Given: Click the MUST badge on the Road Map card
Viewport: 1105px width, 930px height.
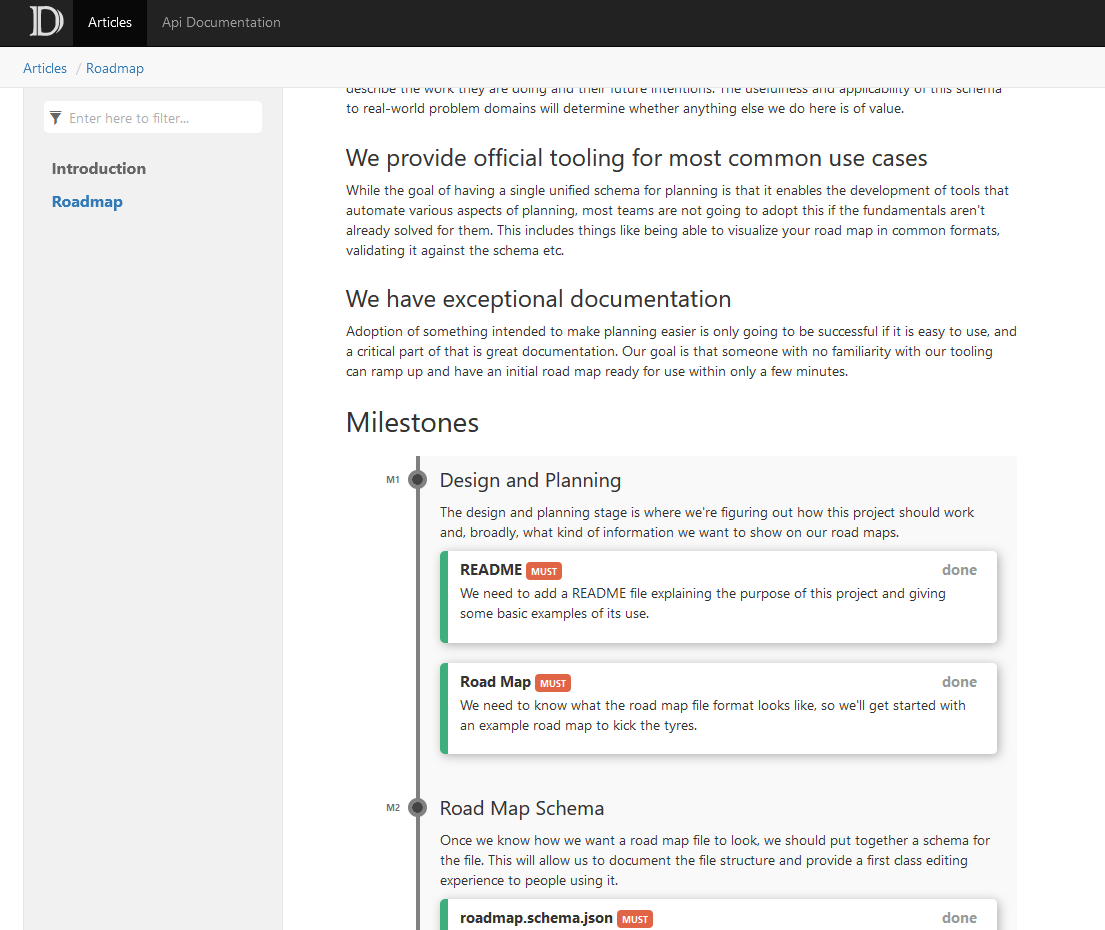Looking at the screenshot, I should tap(552, 682).
